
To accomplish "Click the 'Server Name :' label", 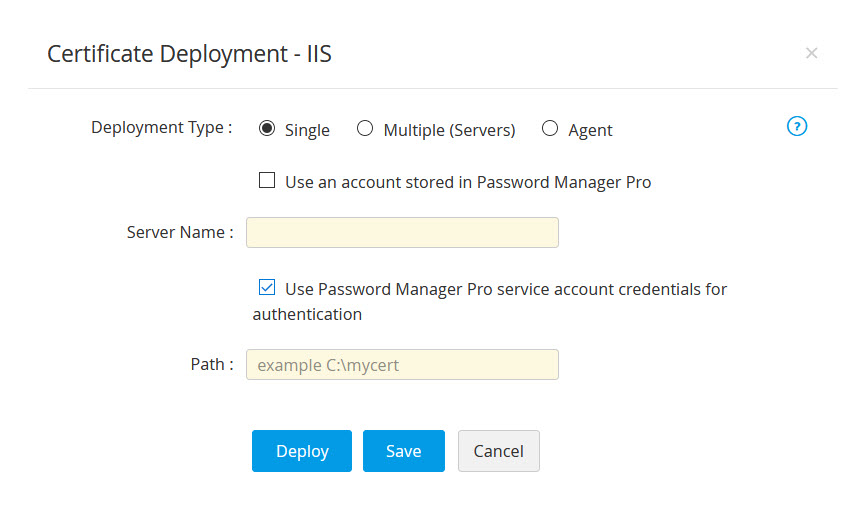I will (180, 232).
